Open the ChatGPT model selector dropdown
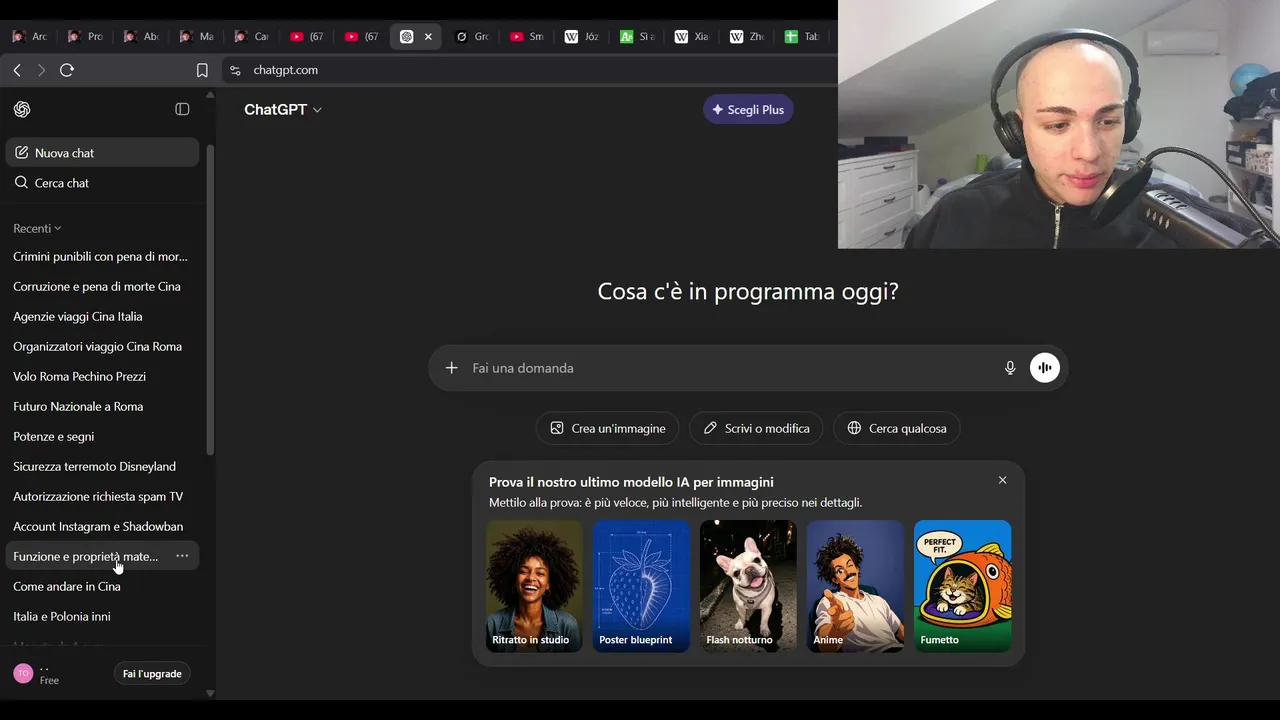 (283, 109)
